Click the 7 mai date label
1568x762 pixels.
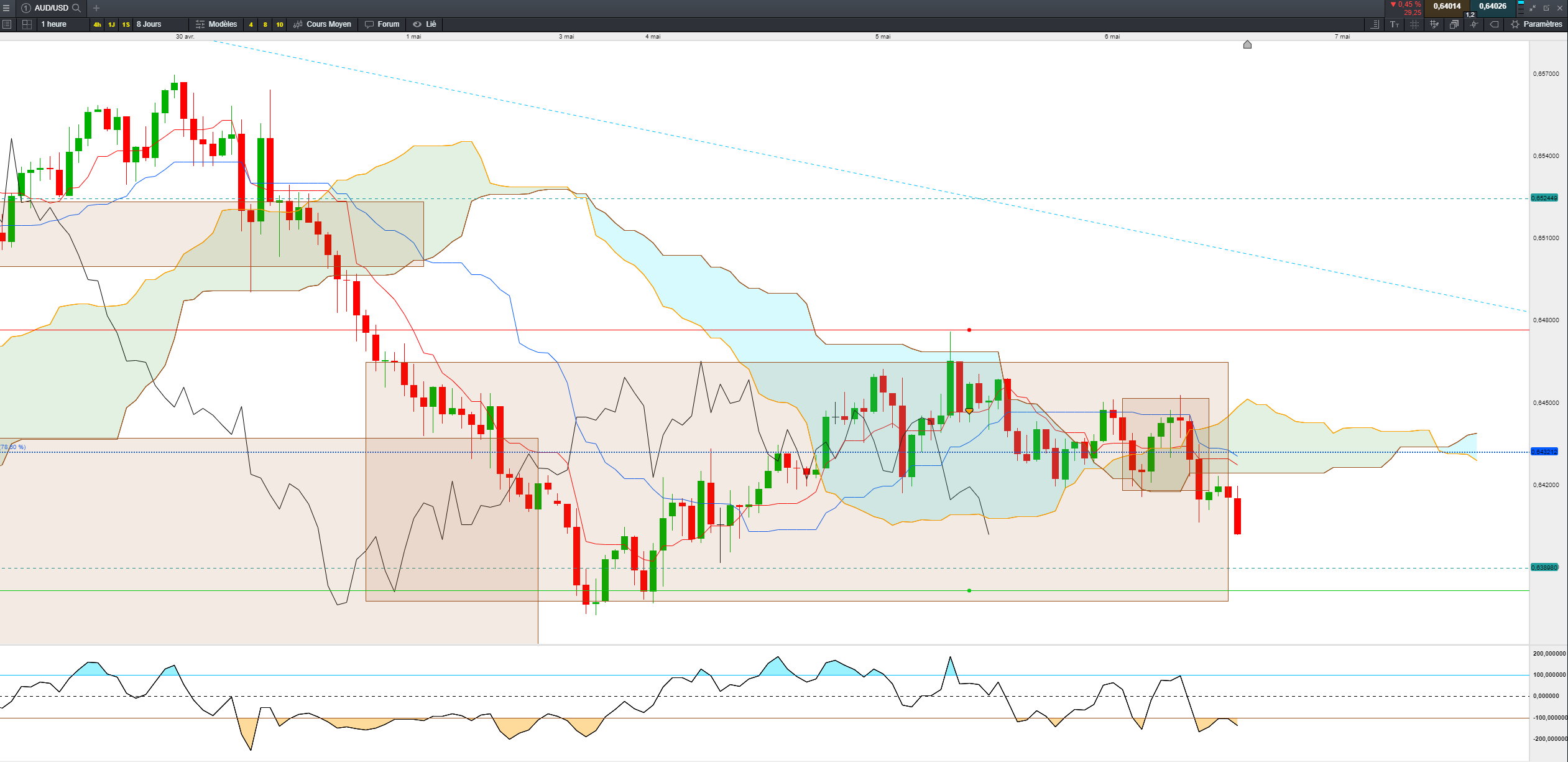coord(1342,37)
